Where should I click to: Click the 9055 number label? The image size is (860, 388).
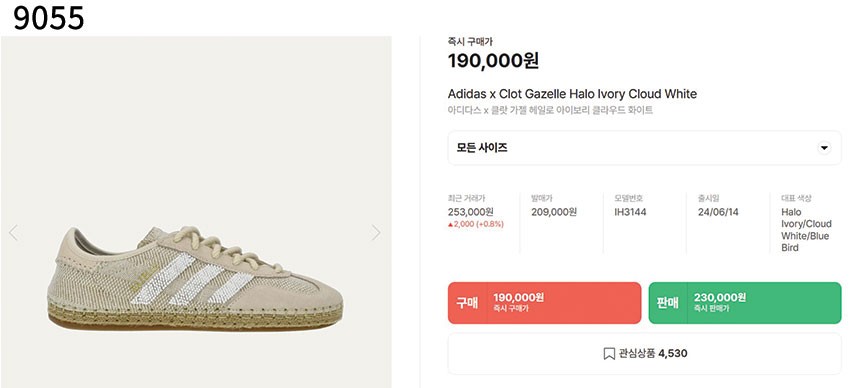point(48,18)
